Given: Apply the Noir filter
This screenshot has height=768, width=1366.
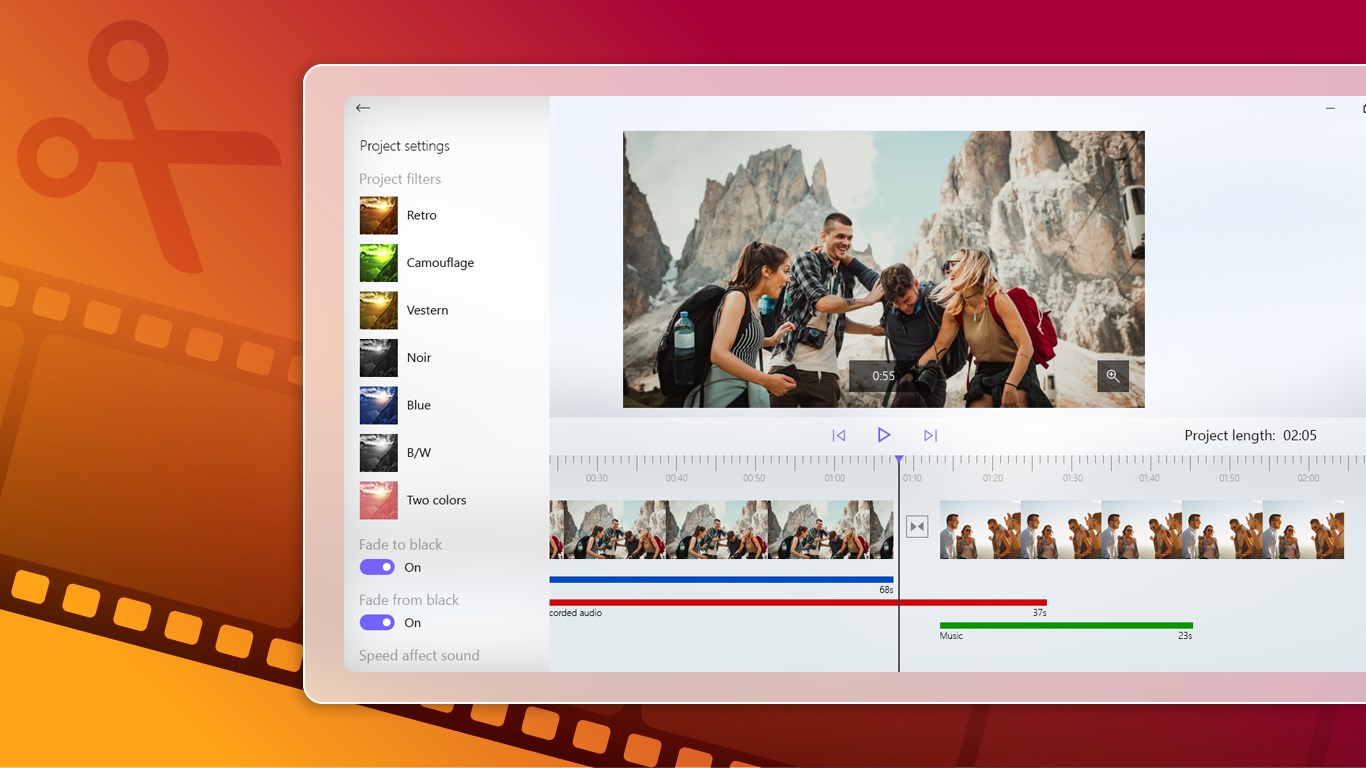Looking at the screenshot, I should 418,357.
